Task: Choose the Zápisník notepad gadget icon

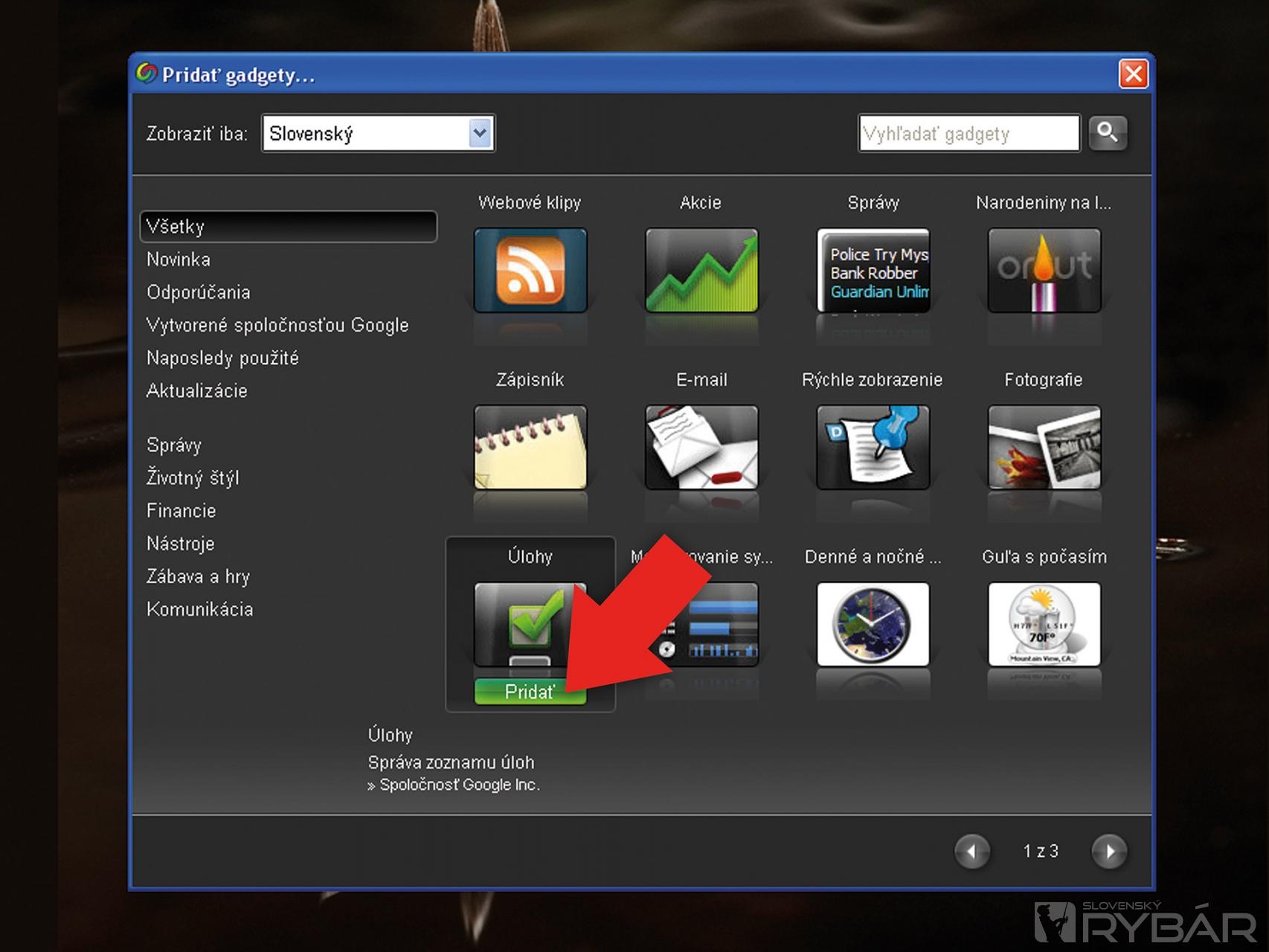Action: pyautogui.click(x=530, y=447)
